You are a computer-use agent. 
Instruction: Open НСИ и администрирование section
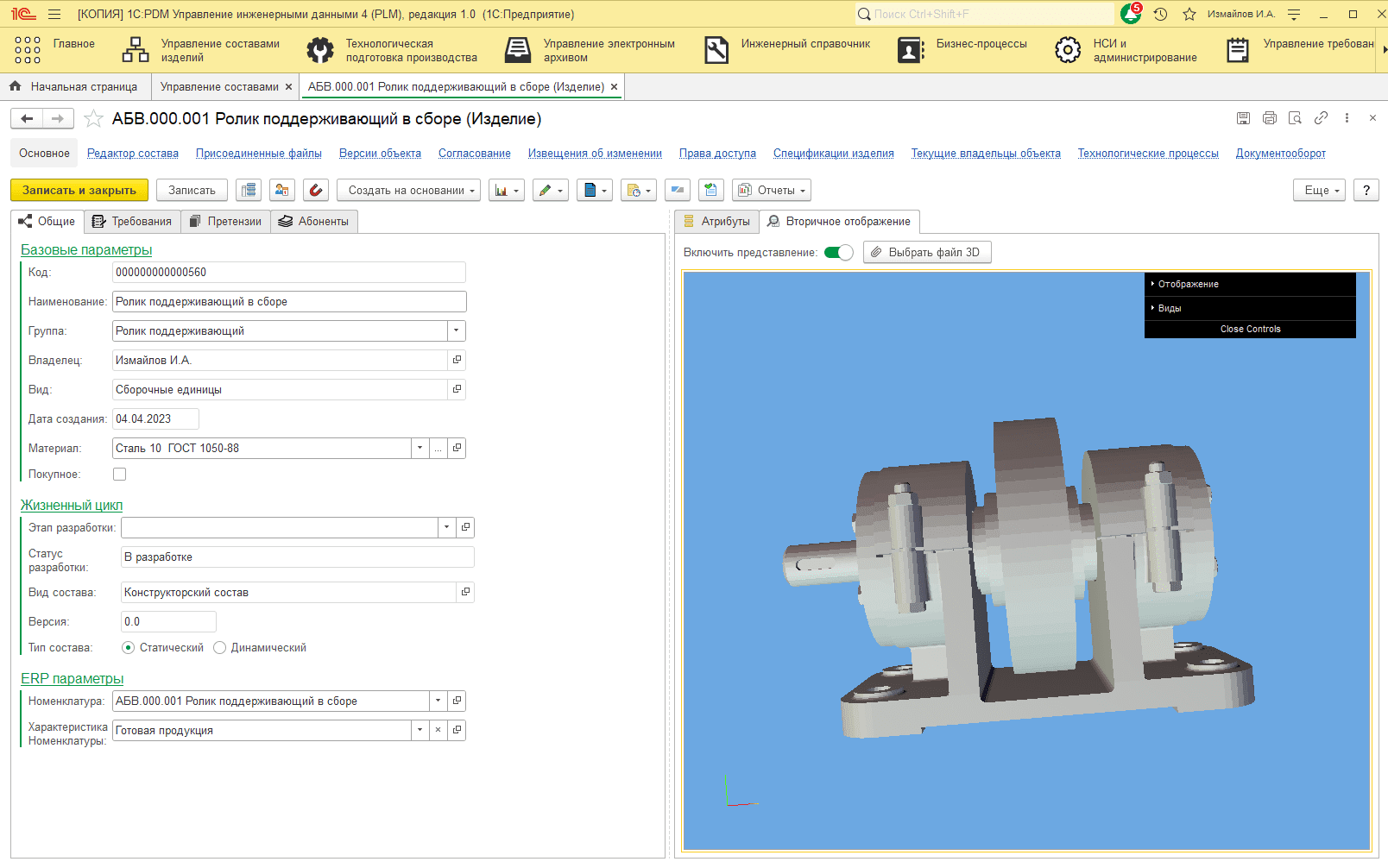pos(1126,50)
